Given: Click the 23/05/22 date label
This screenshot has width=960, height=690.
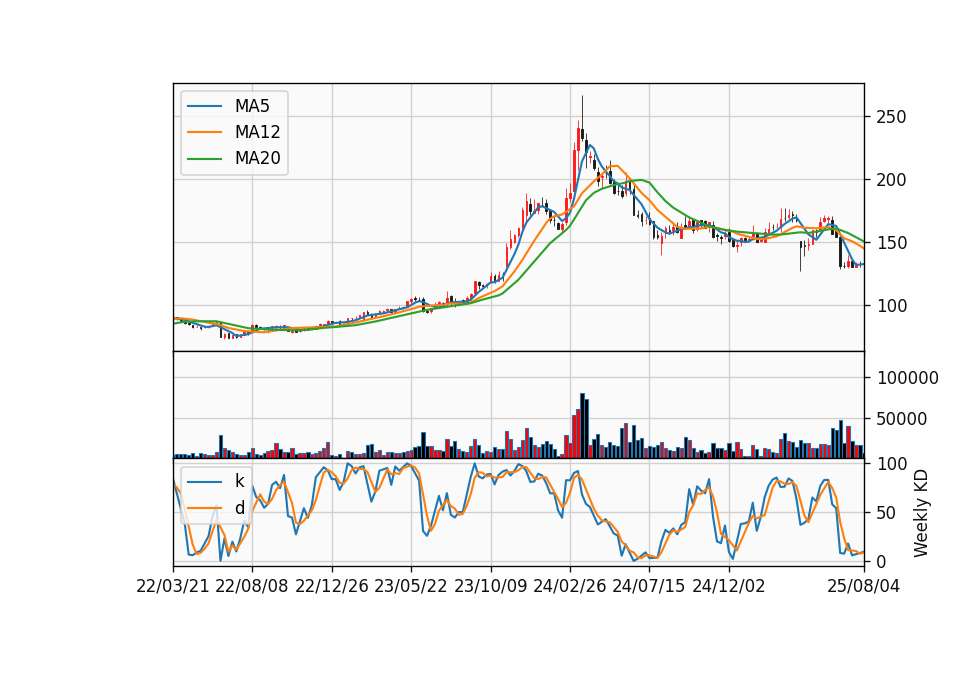Looking at the screenshot, I should (411, 586).
